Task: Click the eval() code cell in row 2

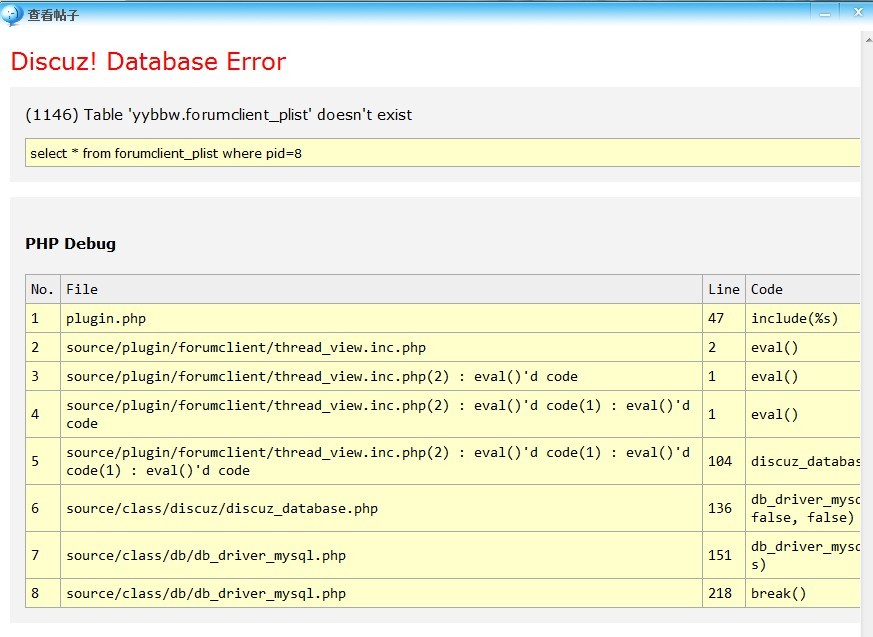Action: pos(803,347)
